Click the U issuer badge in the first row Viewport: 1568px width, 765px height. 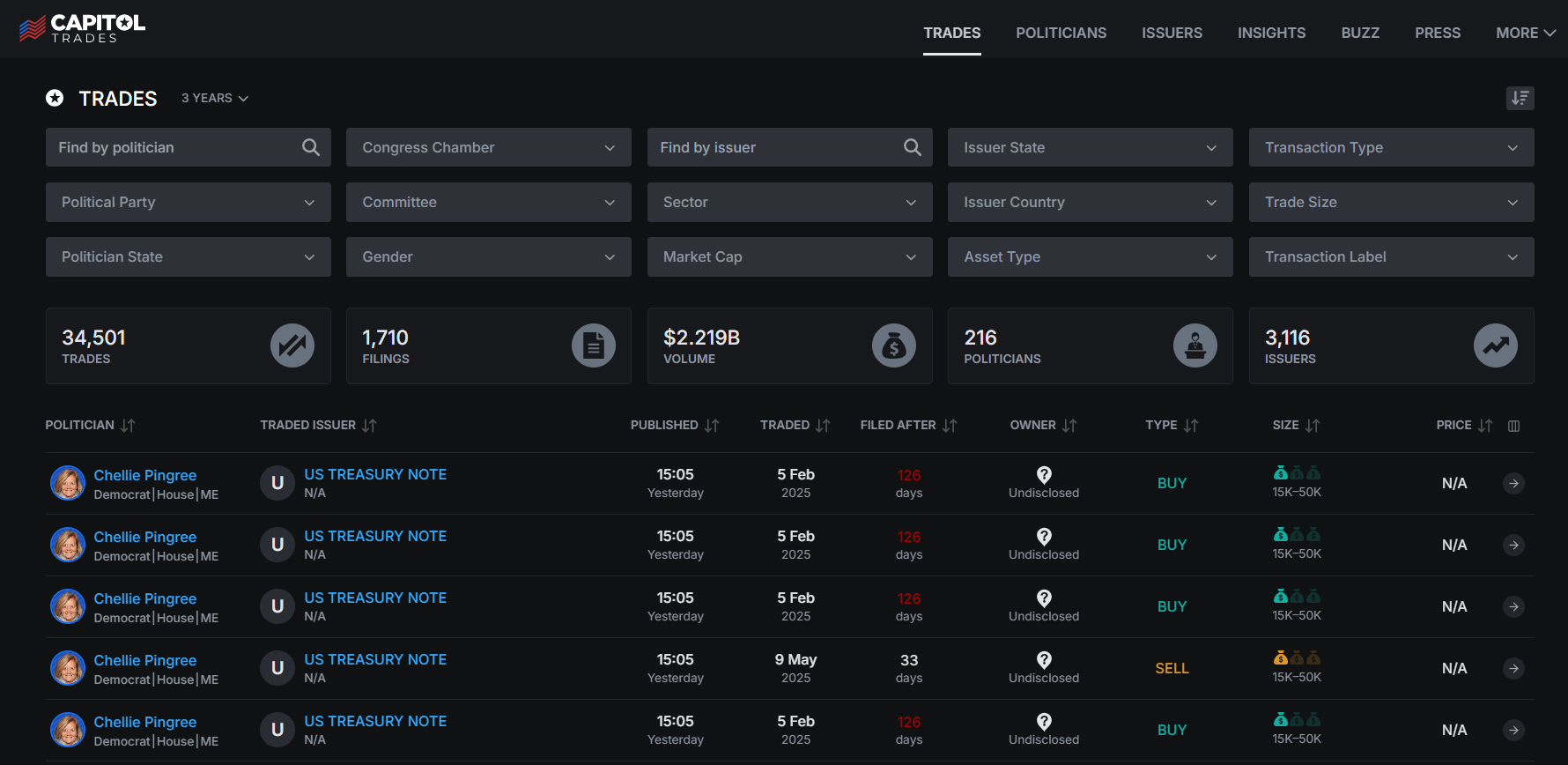277,483
